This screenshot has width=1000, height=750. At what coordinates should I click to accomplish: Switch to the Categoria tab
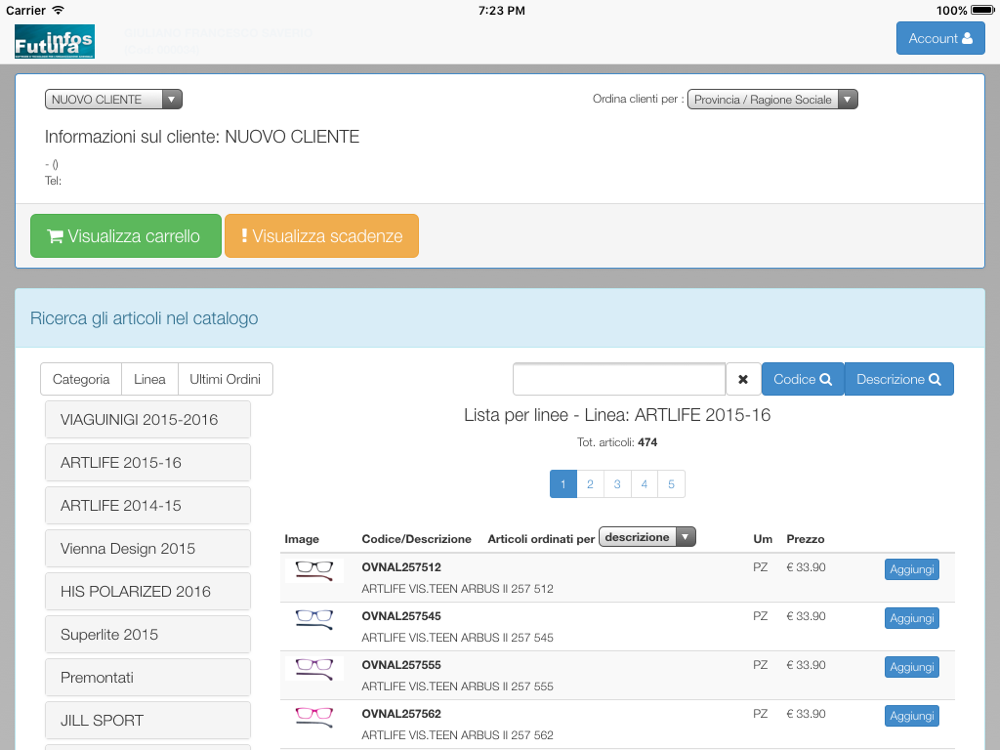[81, 379]
